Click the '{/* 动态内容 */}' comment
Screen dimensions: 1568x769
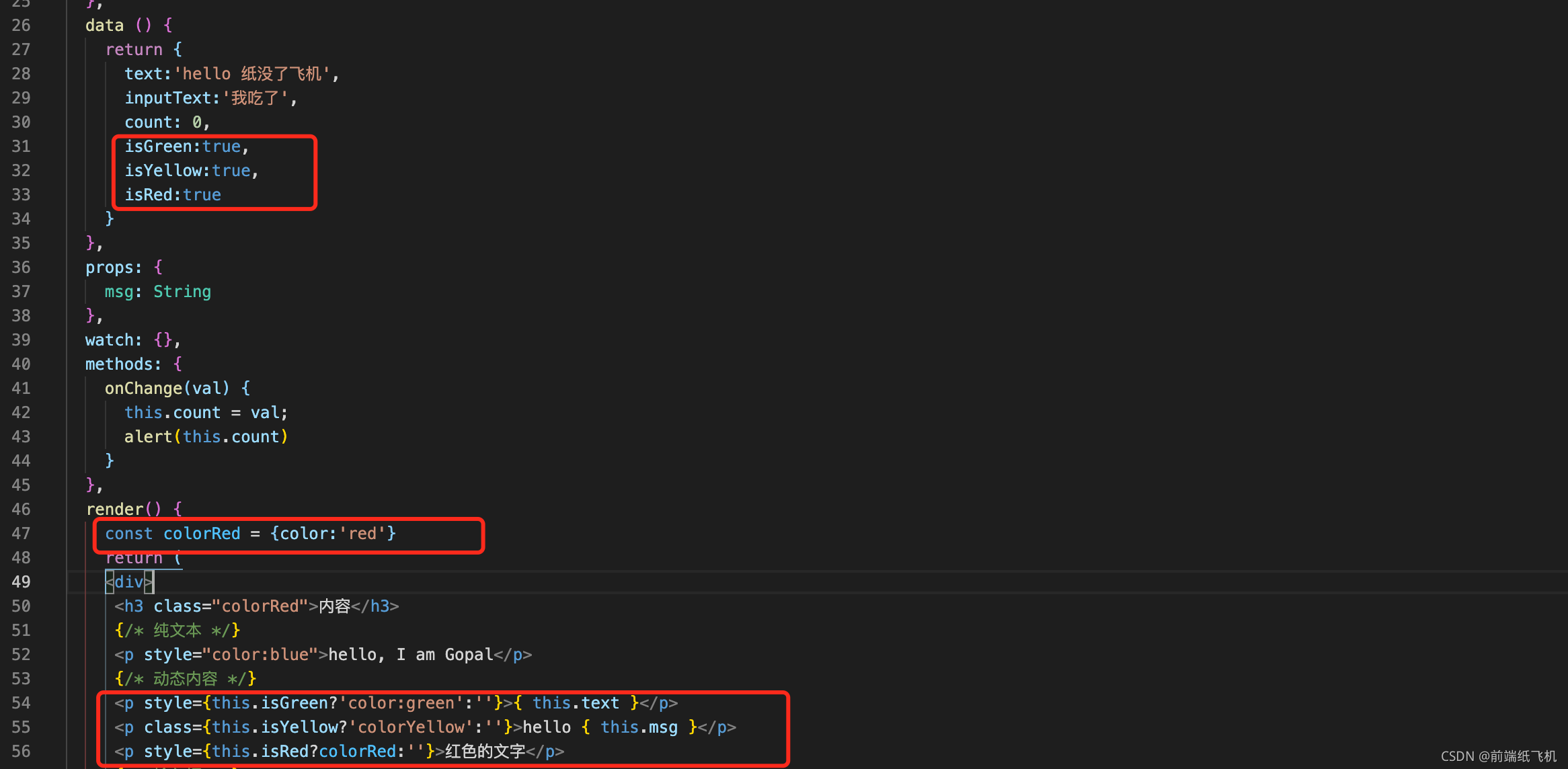coord(186,679)
